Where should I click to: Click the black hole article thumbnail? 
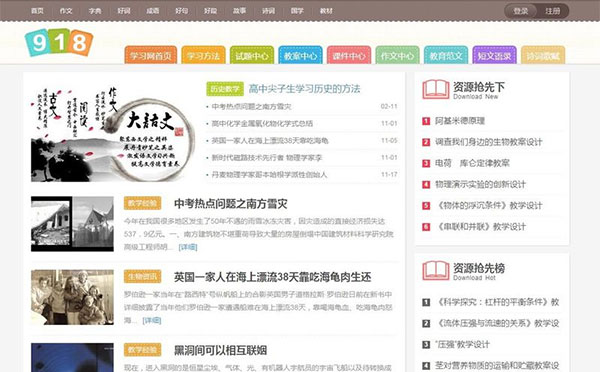(72, 357)
